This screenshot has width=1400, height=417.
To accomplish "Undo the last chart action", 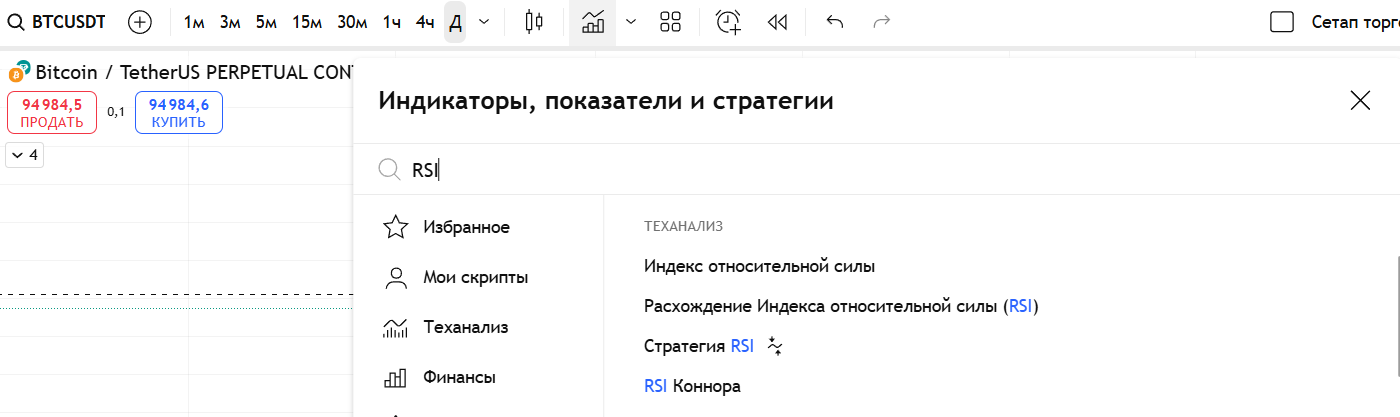I will pyautogui.click(x=834, y=22).
